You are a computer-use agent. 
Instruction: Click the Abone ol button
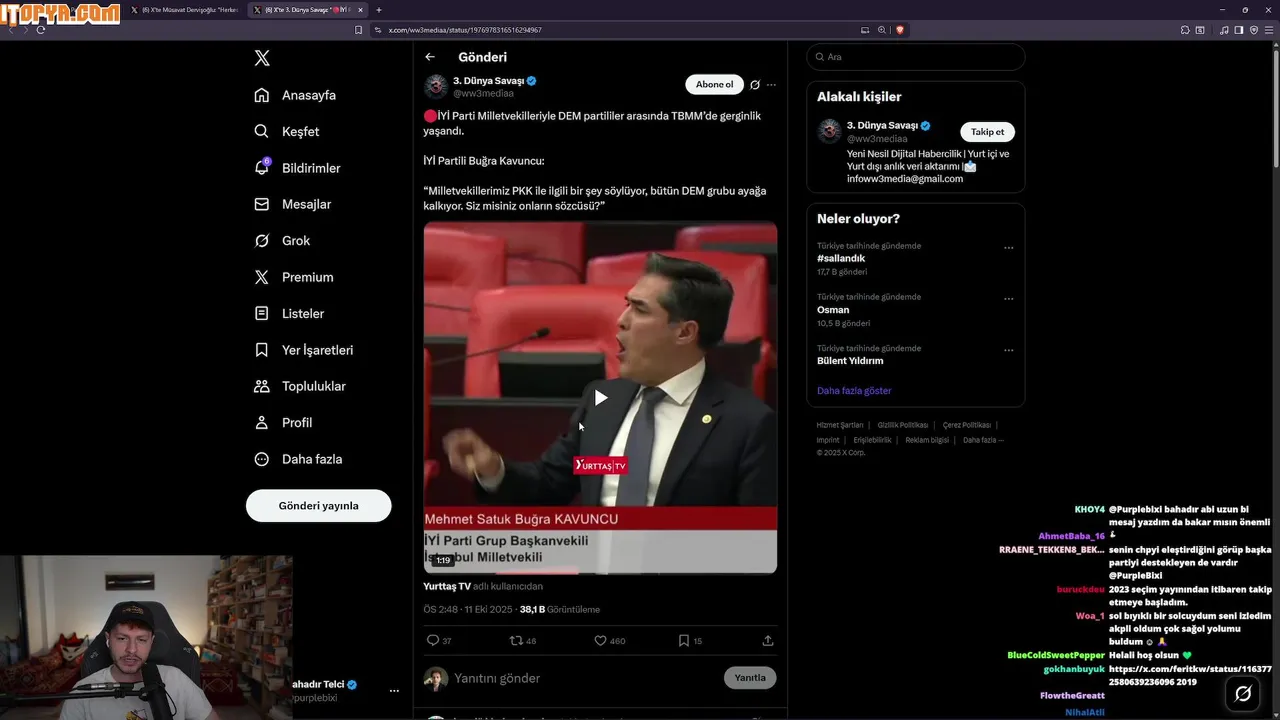tap(714, 85)
